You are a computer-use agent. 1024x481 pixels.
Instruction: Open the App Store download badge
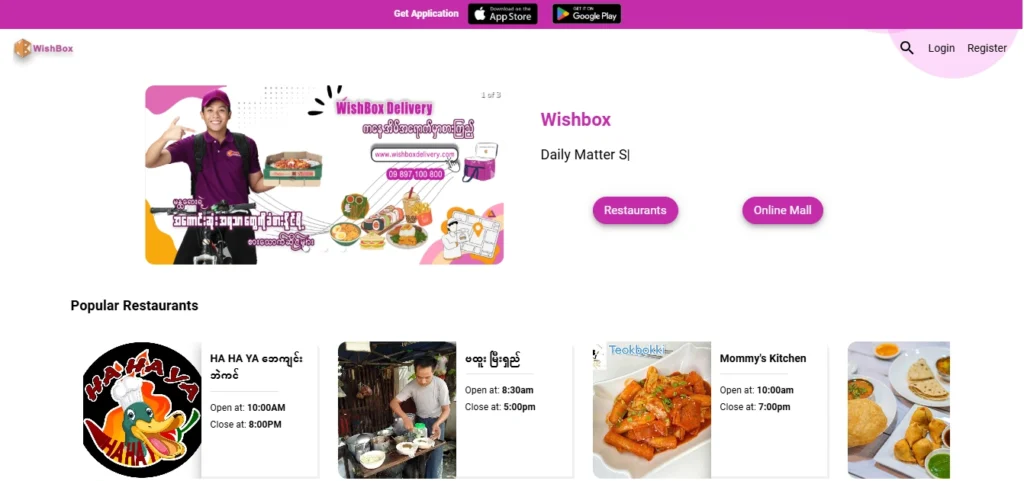[502, 14]
